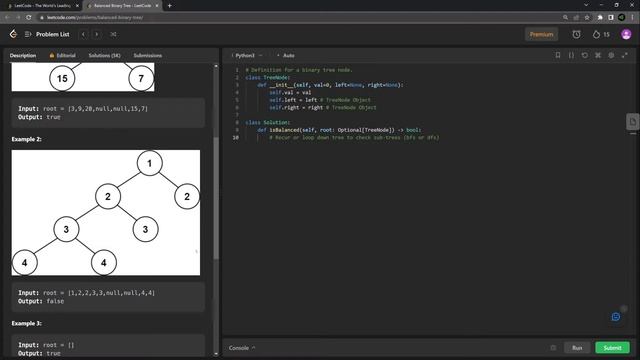Switch to the Editorial tab
This screenshot has height=360, width=640.
pos(62,56)
